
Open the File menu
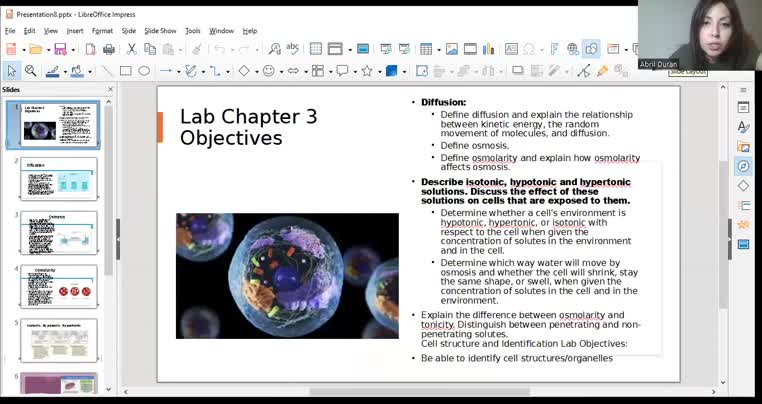(10, 31)
